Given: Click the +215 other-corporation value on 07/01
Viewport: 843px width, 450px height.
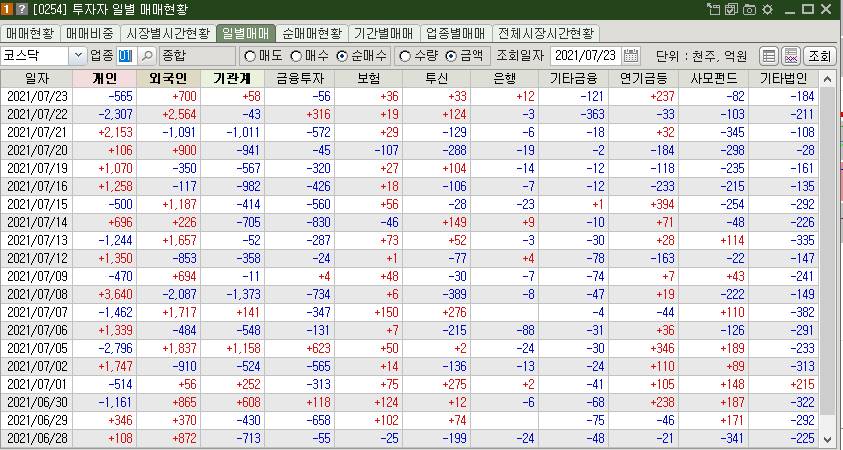Looking at the screenshot, I should point(801,384).
